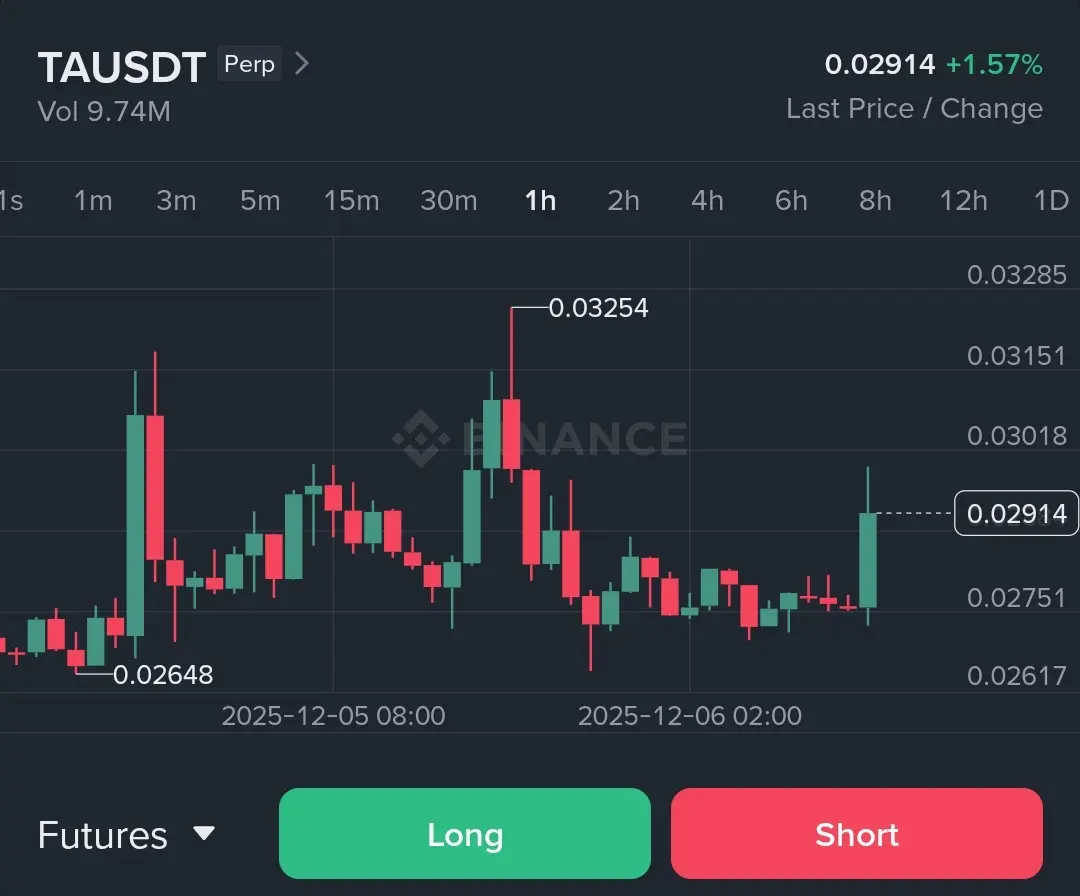
Task: Choose the 4h timeframe
Action: (707, 201)
